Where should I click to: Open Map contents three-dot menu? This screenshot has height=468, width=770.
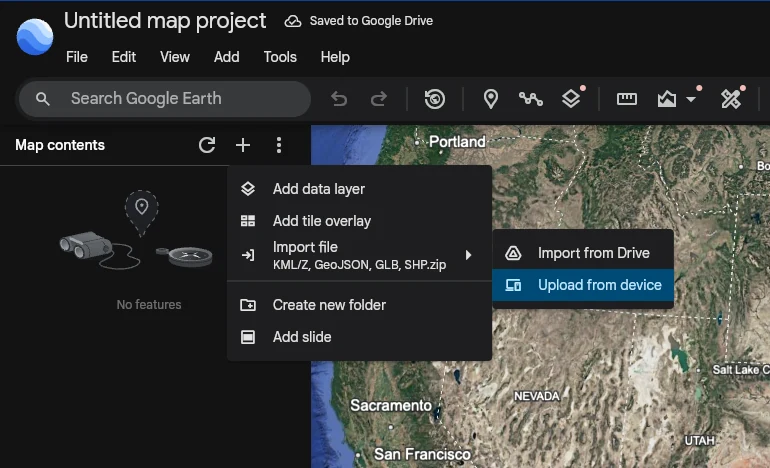coord(278,145)
